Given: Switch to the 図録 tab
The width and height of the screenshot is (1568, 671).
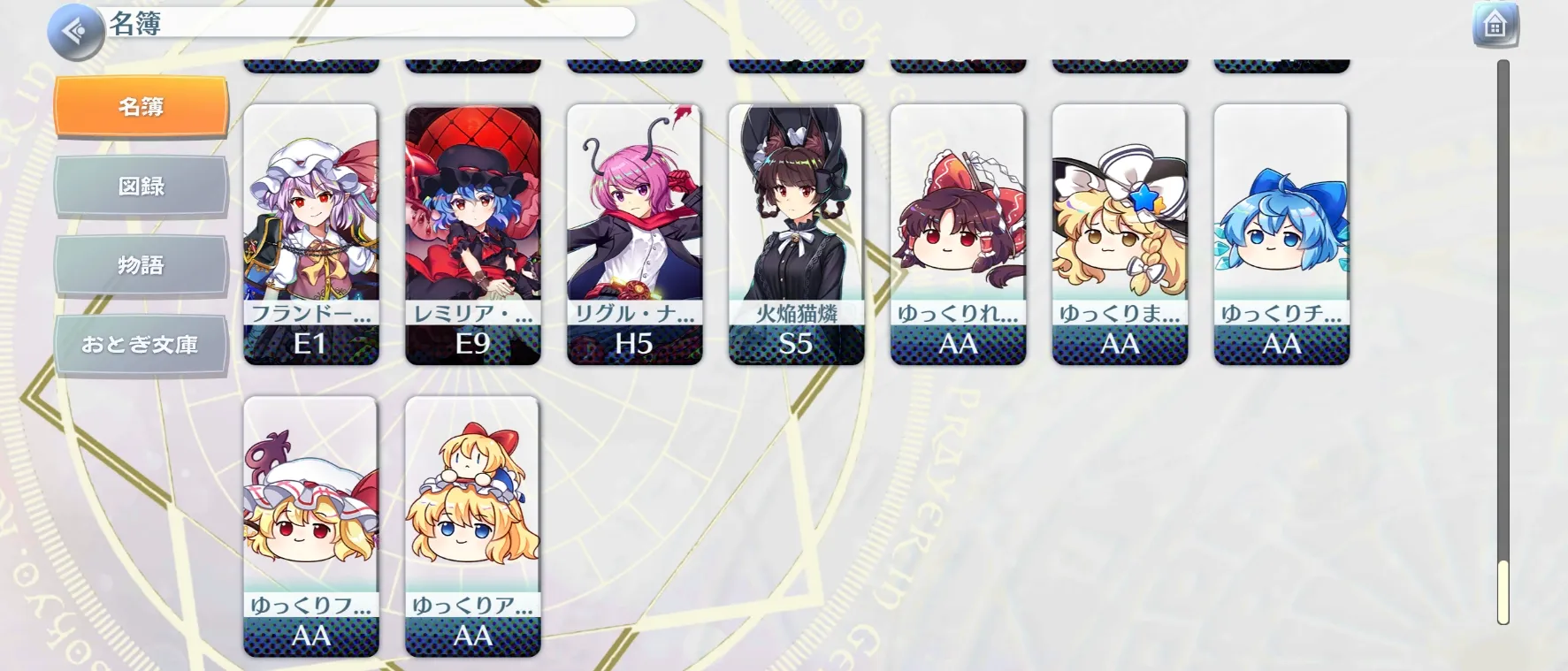Looking at the screenshot, I should 142,186.
